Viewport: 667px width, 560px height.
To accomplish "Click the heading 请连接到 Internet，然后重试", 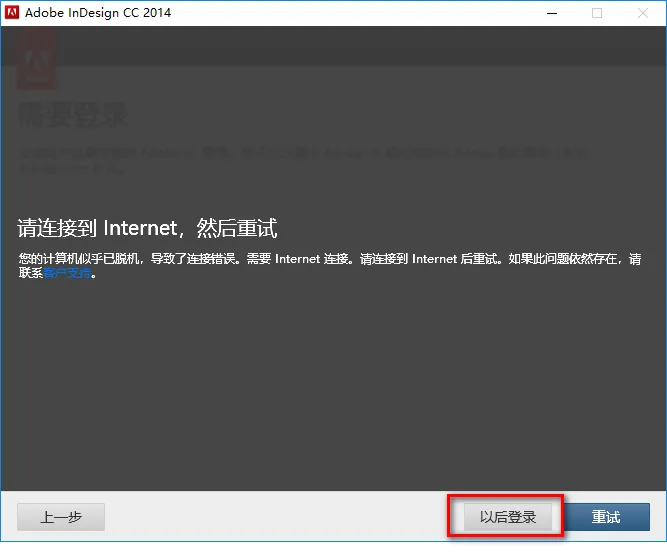I will tap(147, 228).
